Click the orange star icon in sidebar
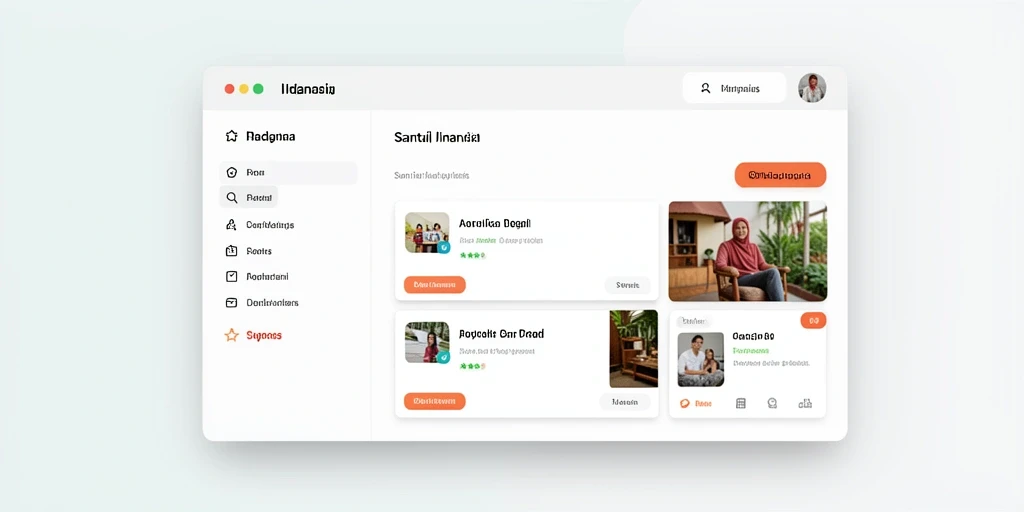 (231, 335)
